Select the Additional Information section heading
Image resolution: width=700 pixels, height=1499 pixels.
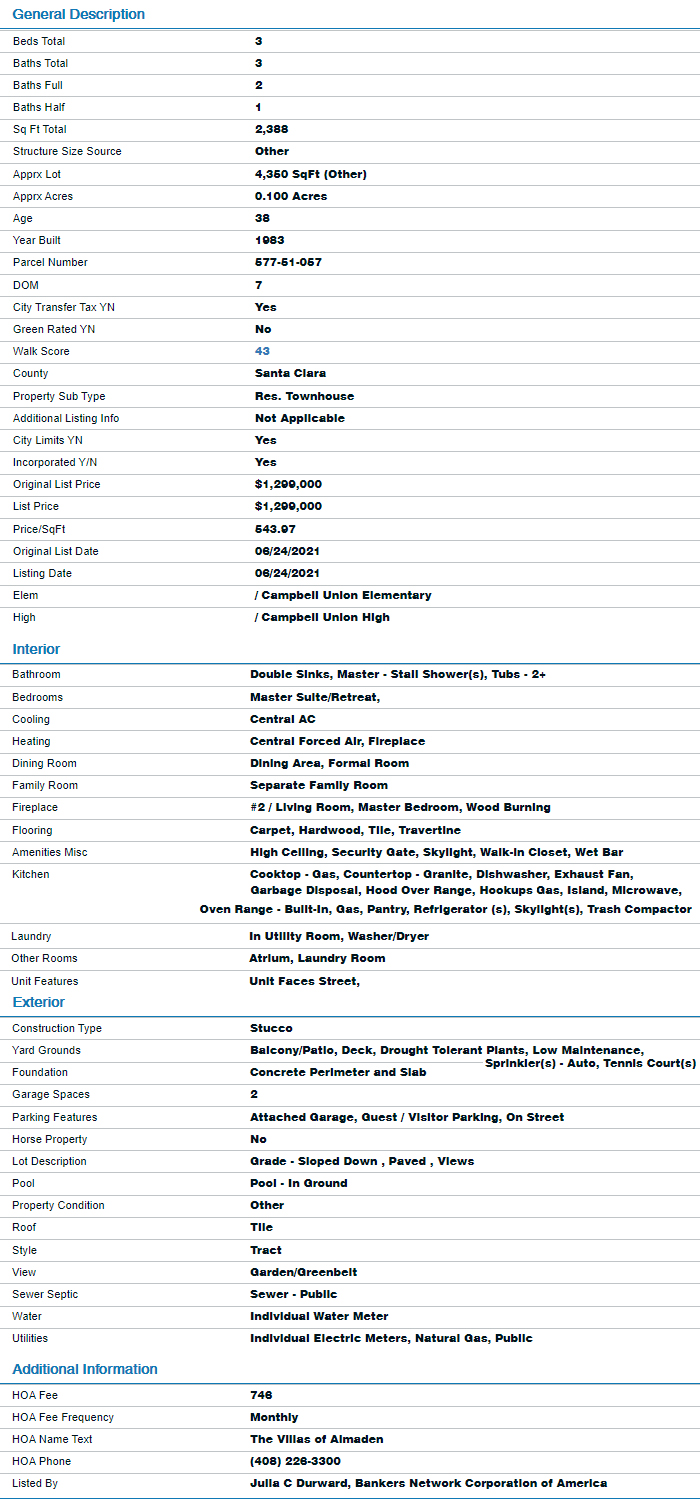(85, 1369)
